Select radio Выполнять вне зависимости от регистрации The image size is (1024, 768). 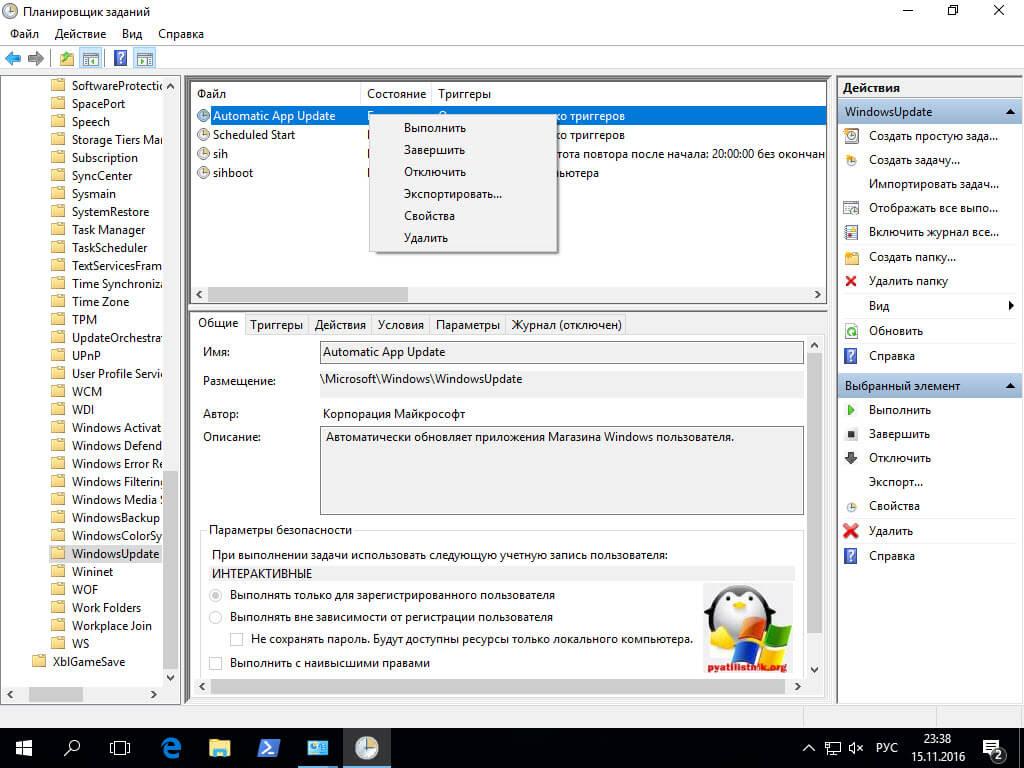215,617
